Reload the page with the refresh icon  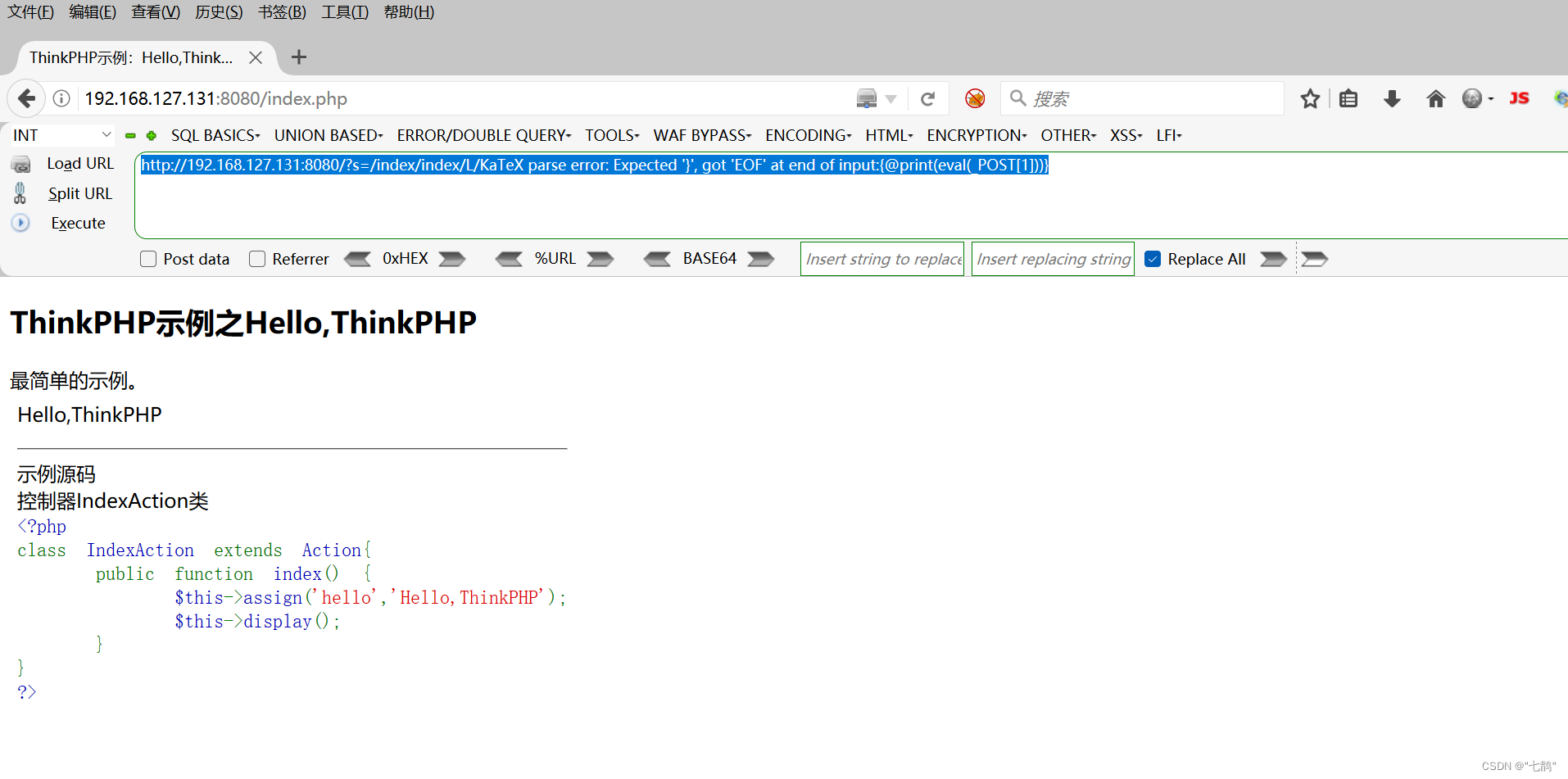click(x=927, y=99)
